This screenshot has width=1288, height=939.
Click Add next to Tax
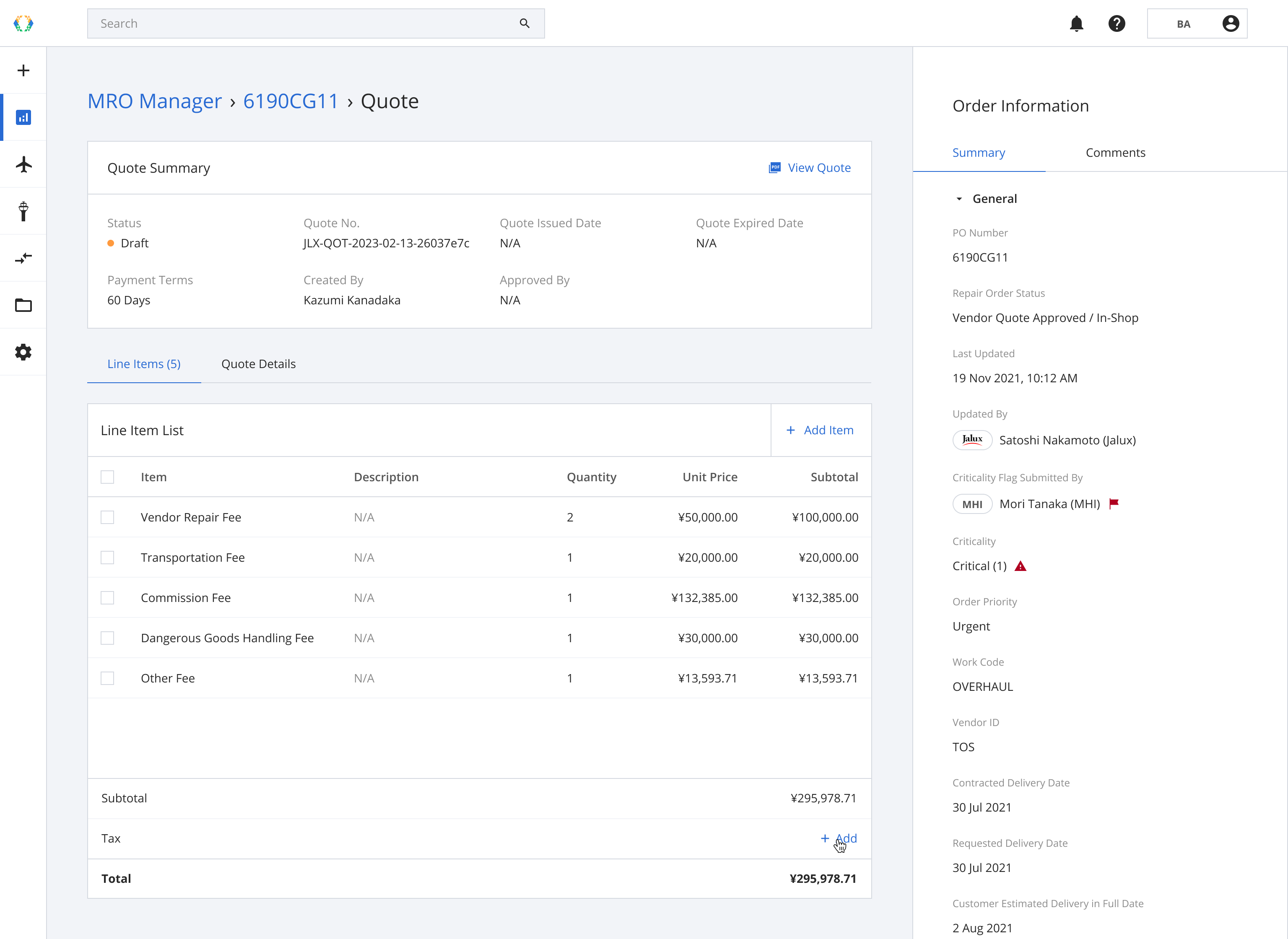839,838
